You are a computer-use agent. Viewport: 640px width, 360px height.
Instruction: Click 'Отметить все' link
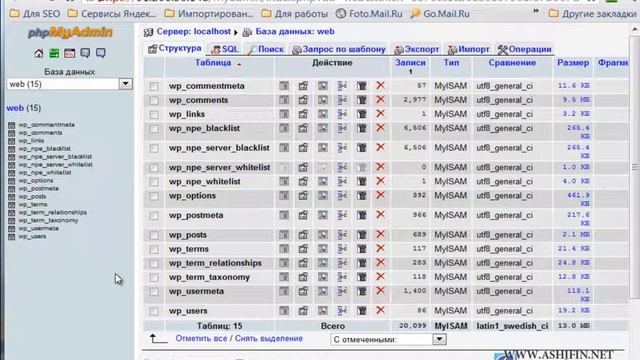(201, 339)
